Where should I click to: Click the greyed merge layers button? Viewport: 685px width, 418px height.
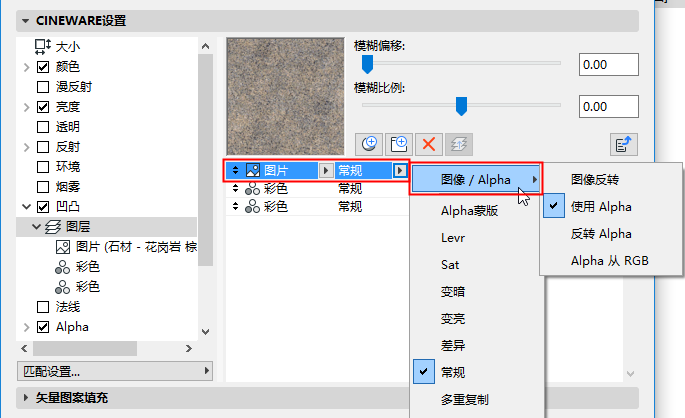pyautogui.click(x=459, y=144)
